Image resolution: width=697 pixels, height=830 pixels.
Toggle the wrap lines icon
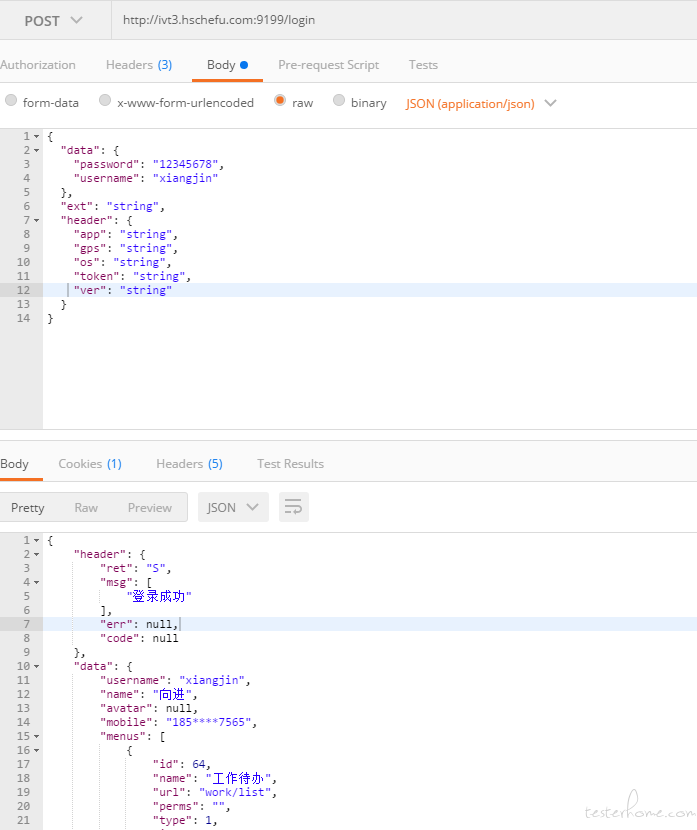pos(294,507)
